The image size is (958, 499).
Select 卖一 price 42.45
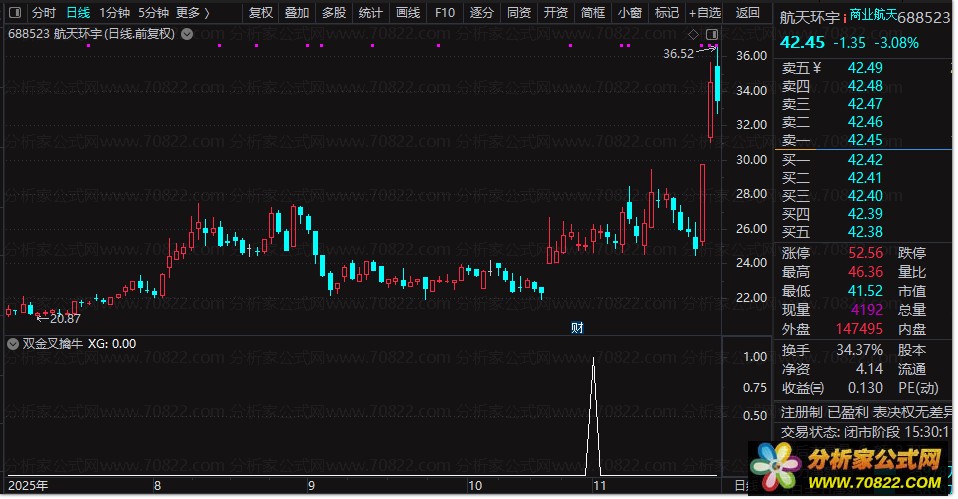(865, 140)
